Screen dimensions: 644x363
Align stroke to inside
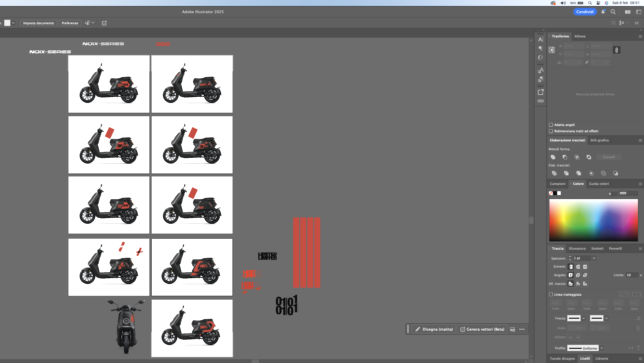[x=578, y=284]
